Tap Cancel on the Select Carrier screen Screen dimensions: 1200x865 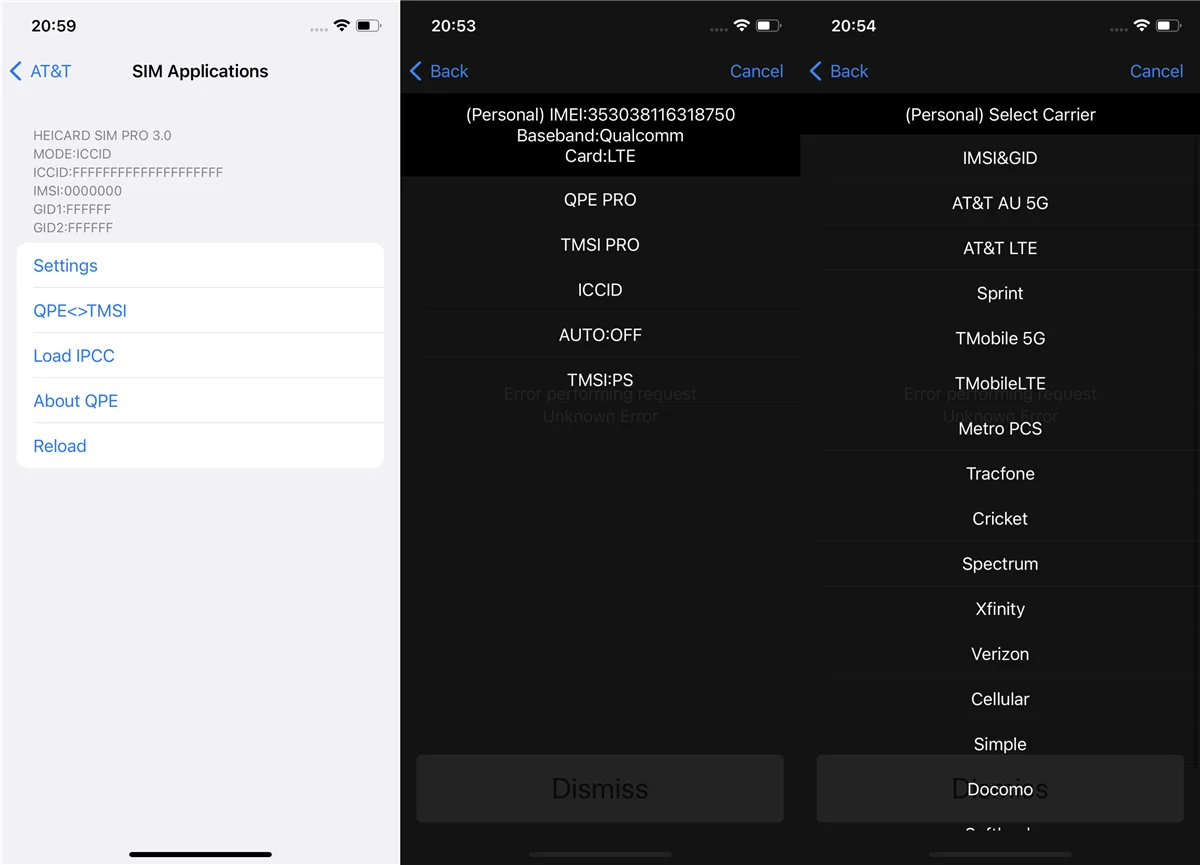pos(1156,71)
